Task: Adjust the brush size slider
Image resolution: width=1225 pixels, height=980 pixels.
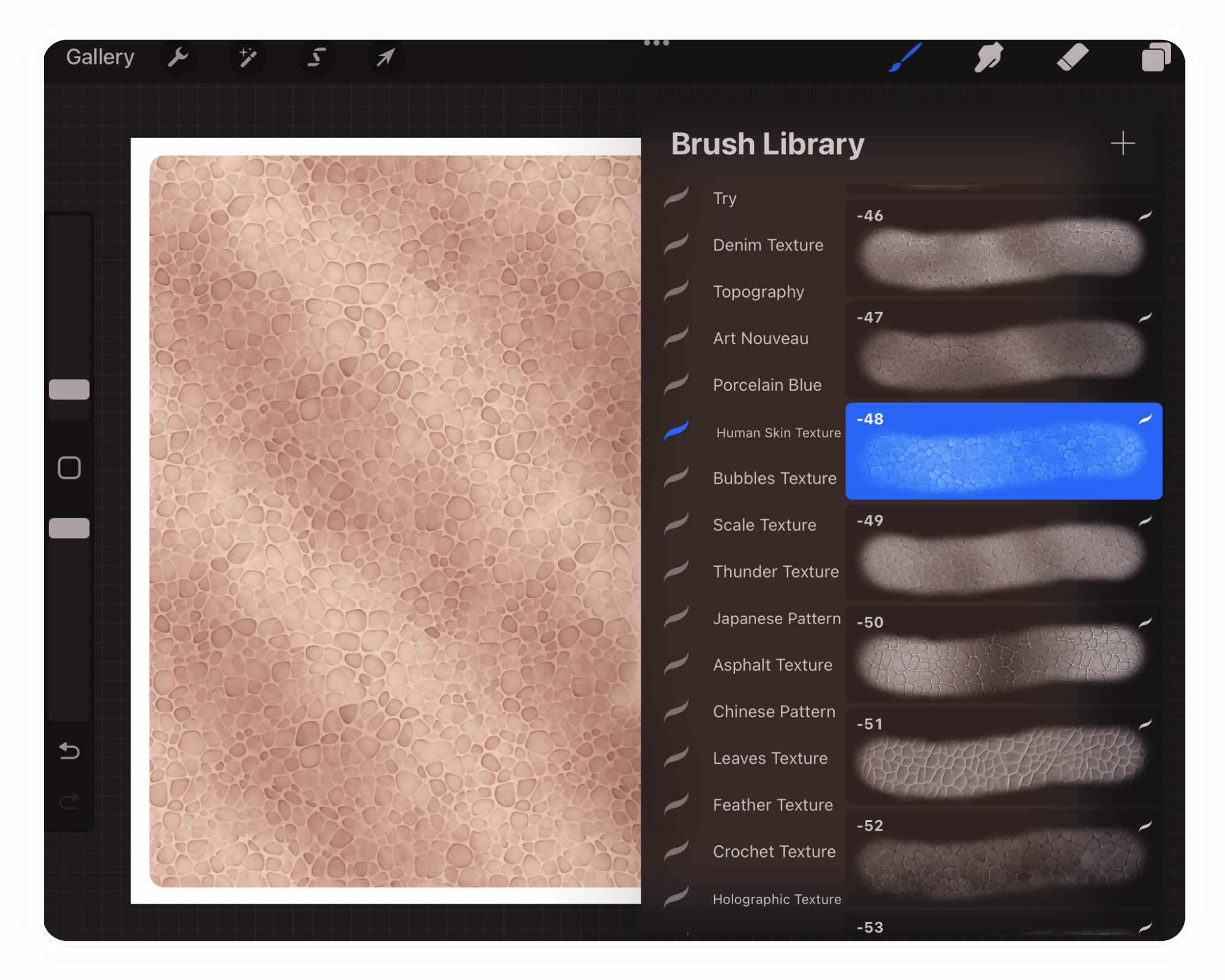Action: [x=69, y=388]
